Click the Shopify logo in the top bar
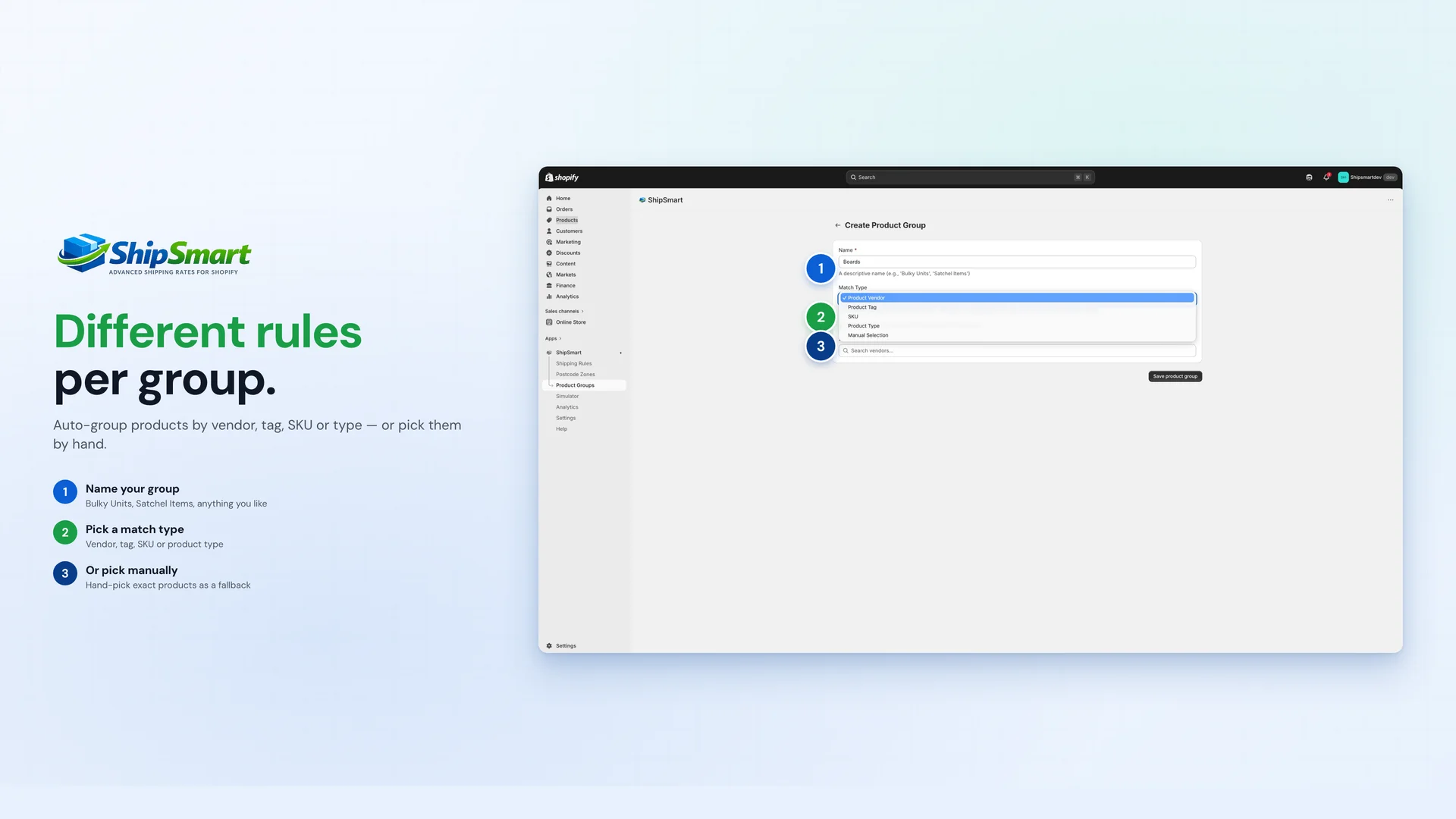 tap(562, 177)
